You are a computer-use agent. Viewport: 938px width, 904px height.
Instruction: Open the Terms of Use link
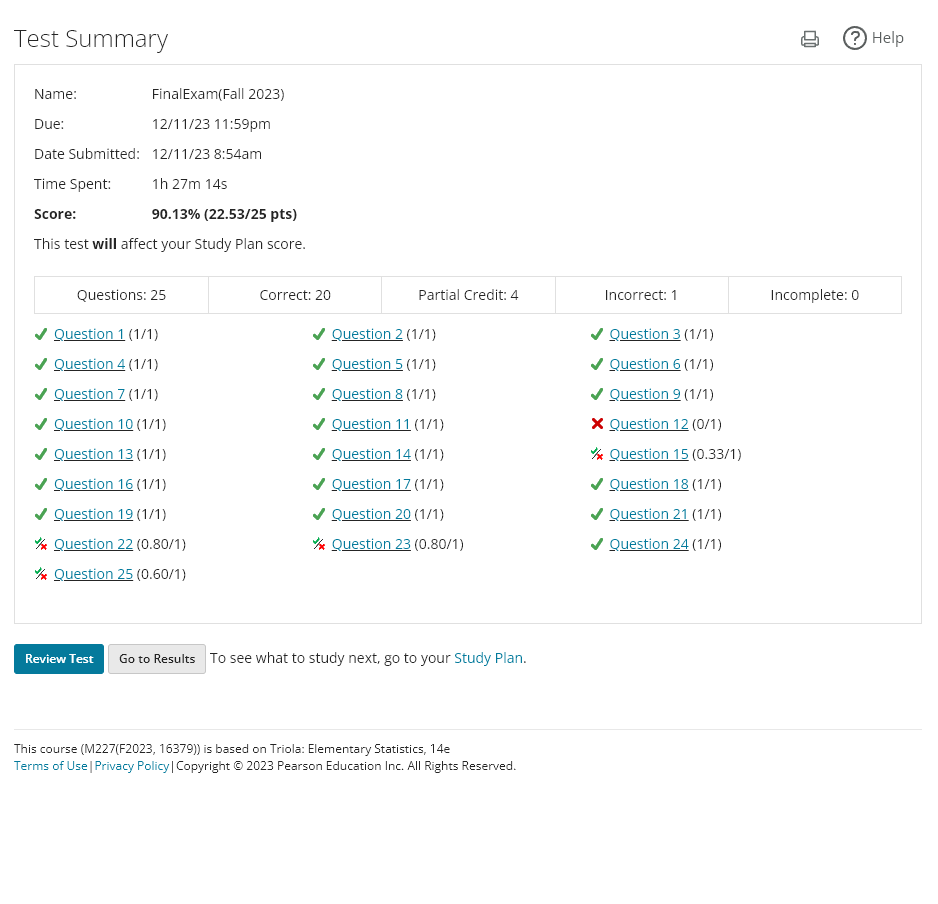50,766
